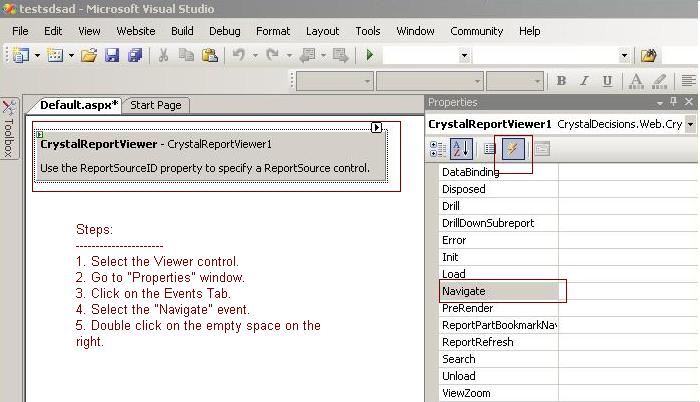The image size is (700, 402).
Task: Open the CrystalReportViewer smart tag arrow
Action: point(376,128)
